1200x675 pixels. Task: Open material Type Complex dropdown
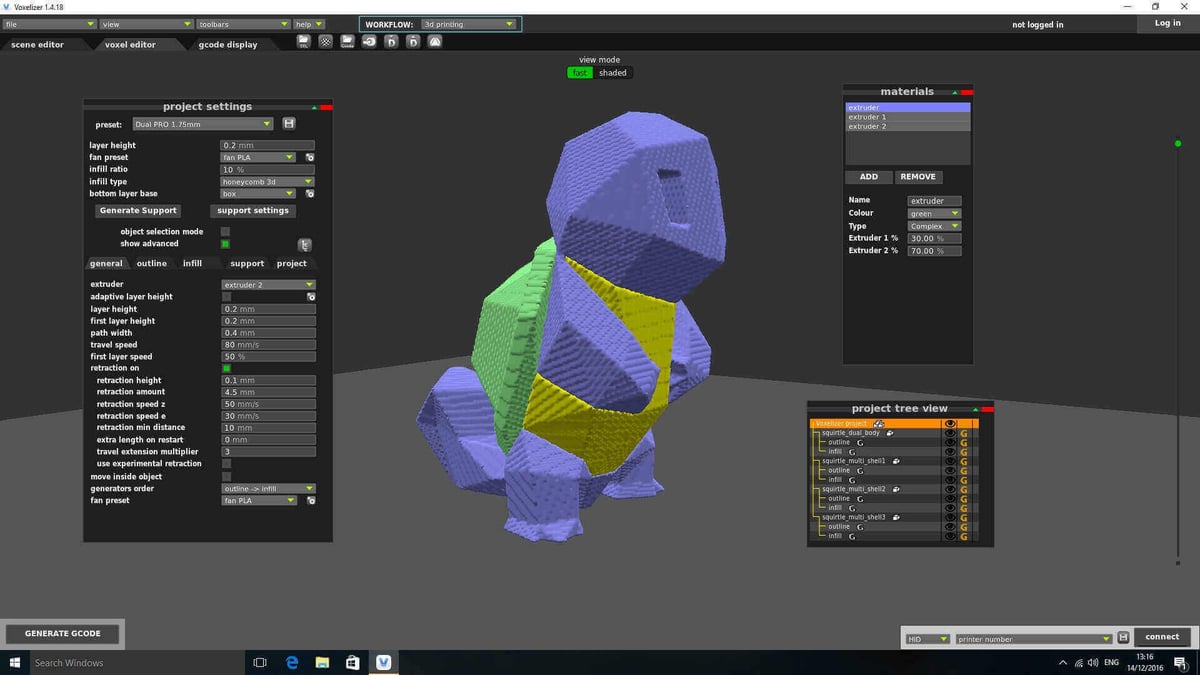pos(935,227)
